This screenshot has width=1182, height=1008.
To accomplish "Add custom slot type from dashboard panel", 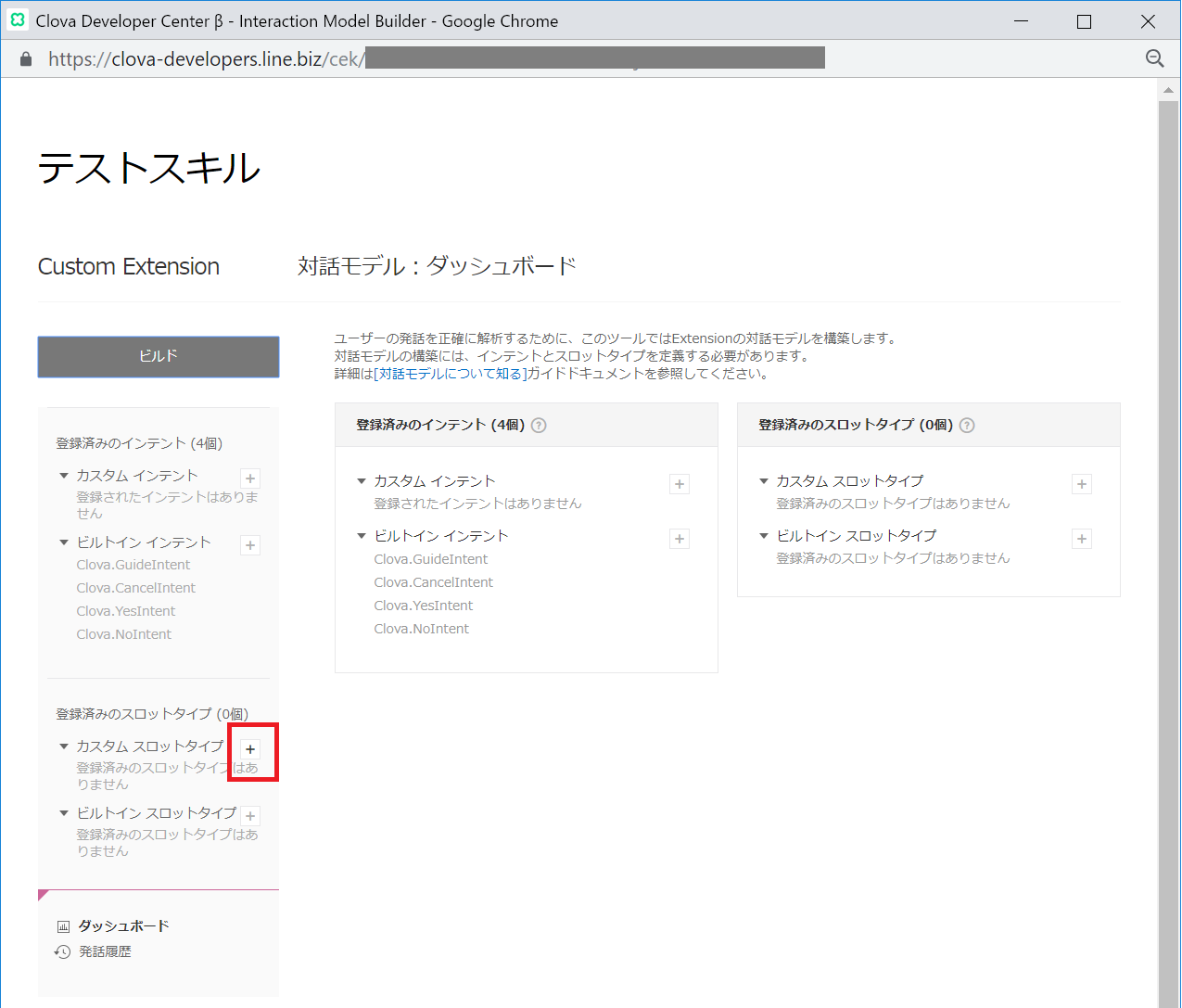I will pyautogui.click(x=1082, y=484).
